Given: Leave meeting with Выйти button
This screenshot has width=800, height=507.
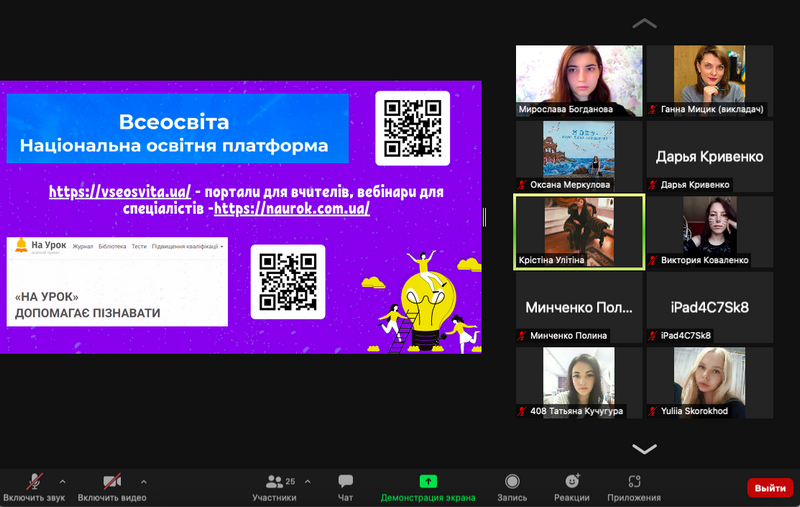Looking at the screenshot, I should point(770,488).
